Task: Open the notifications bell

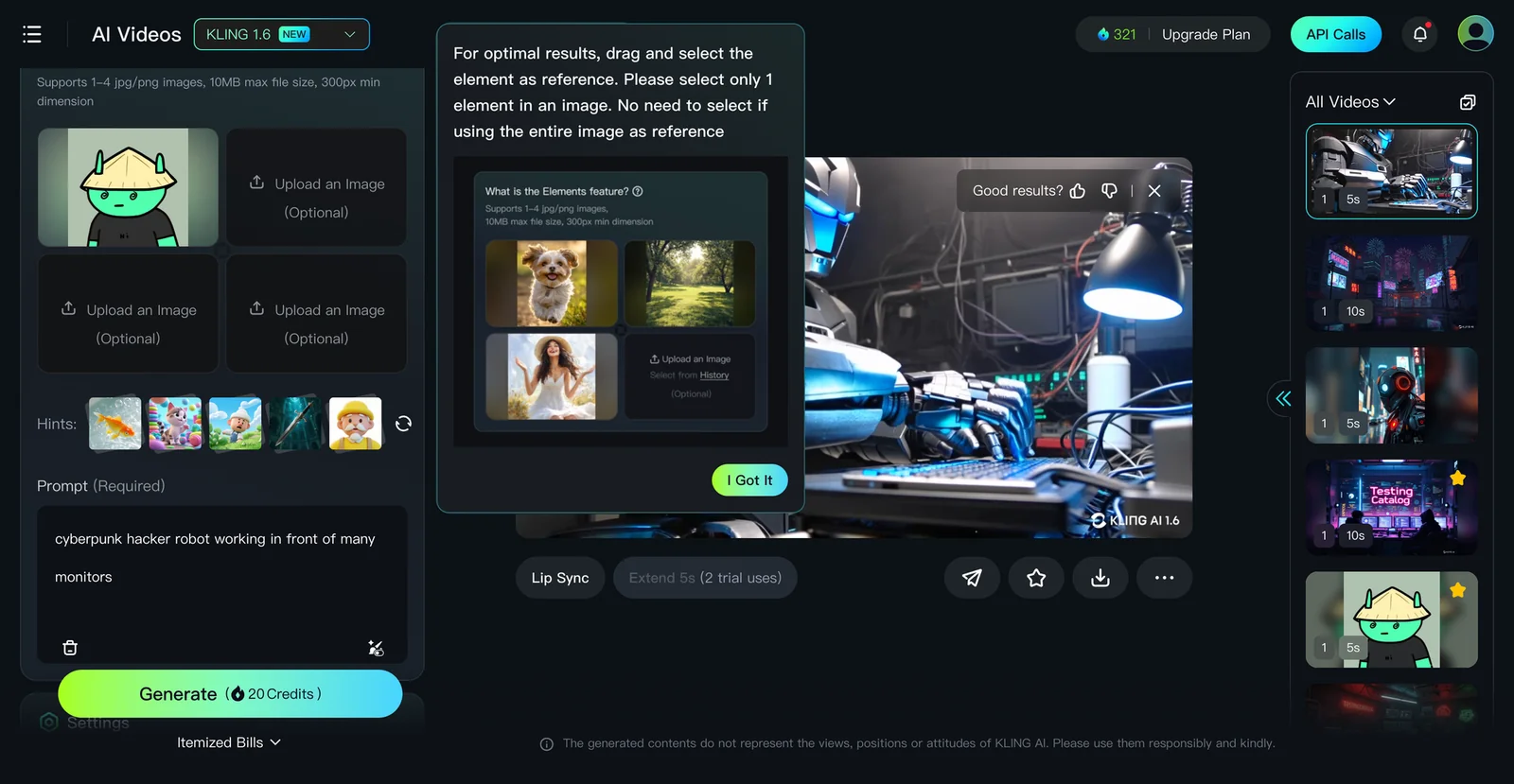Action: [x=1420, y=34]
